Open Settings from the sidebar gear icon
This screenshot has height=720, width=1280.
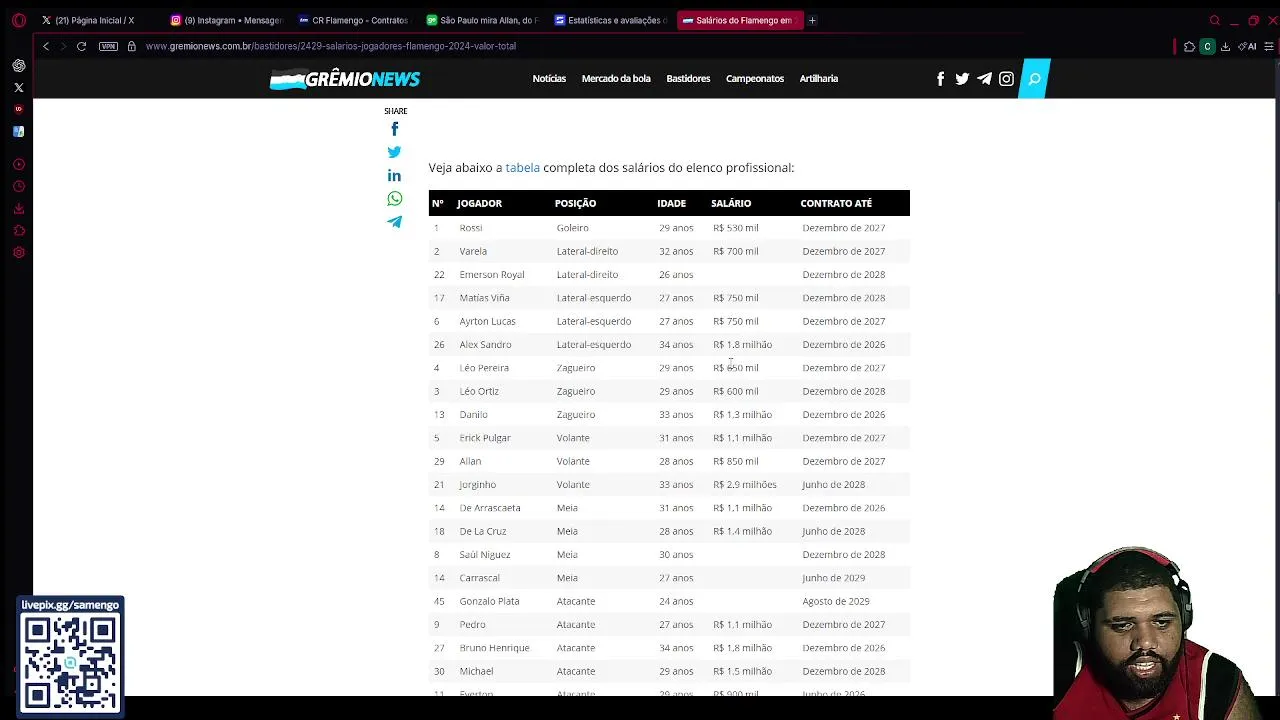[x=19, y=253]
